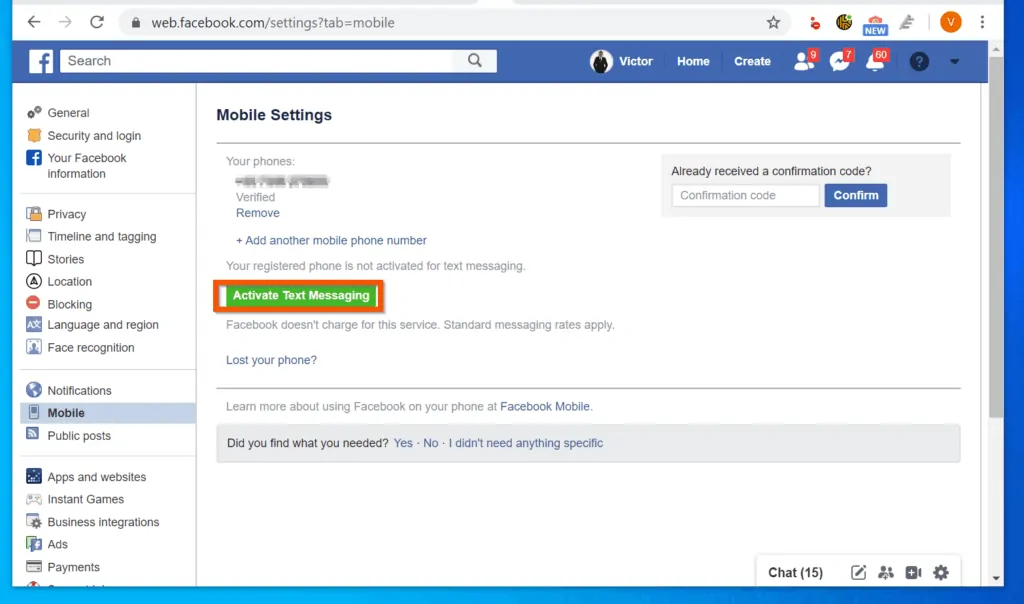Answer Yes to feedback question
This screenshot has width=1024, height=604.
(x=403, y=443)
